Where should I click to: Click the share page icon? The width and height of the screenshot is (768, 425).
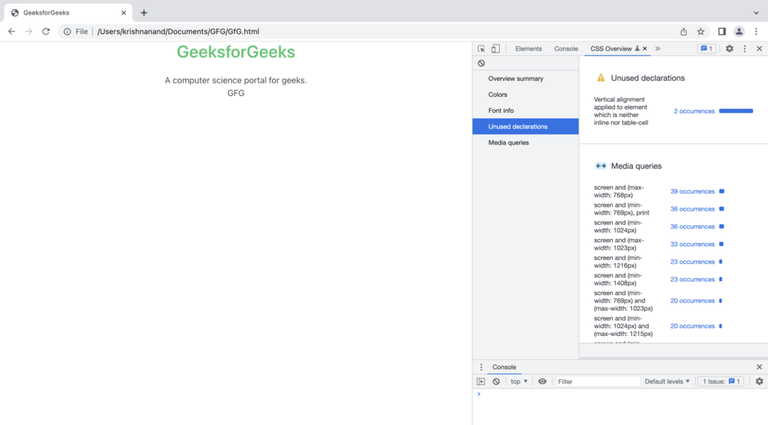tap(684, 31)
